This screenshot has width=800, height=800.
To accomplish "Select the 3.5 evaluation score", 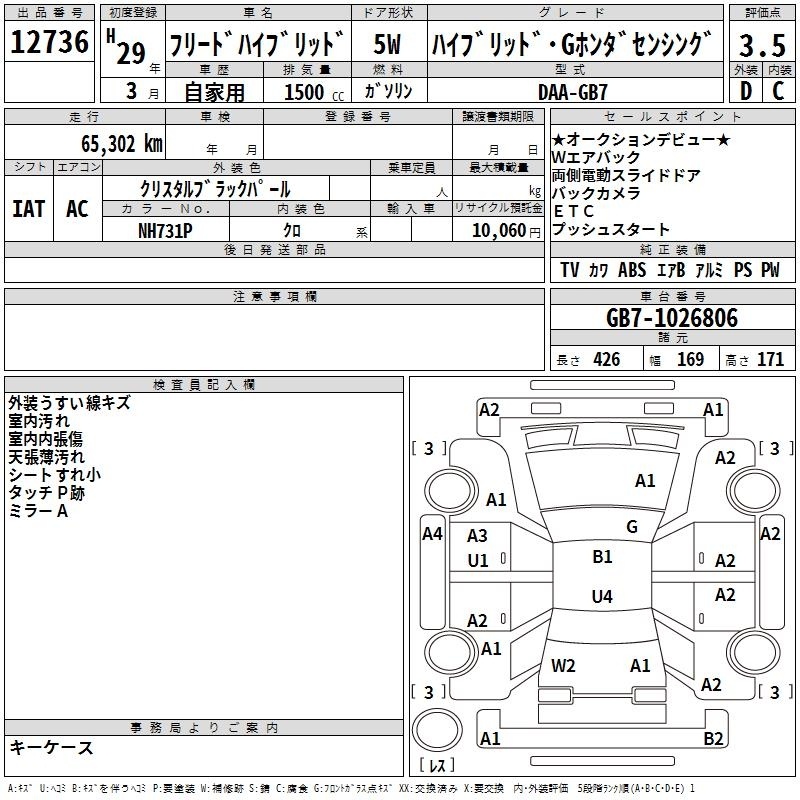I will (761, 44).
